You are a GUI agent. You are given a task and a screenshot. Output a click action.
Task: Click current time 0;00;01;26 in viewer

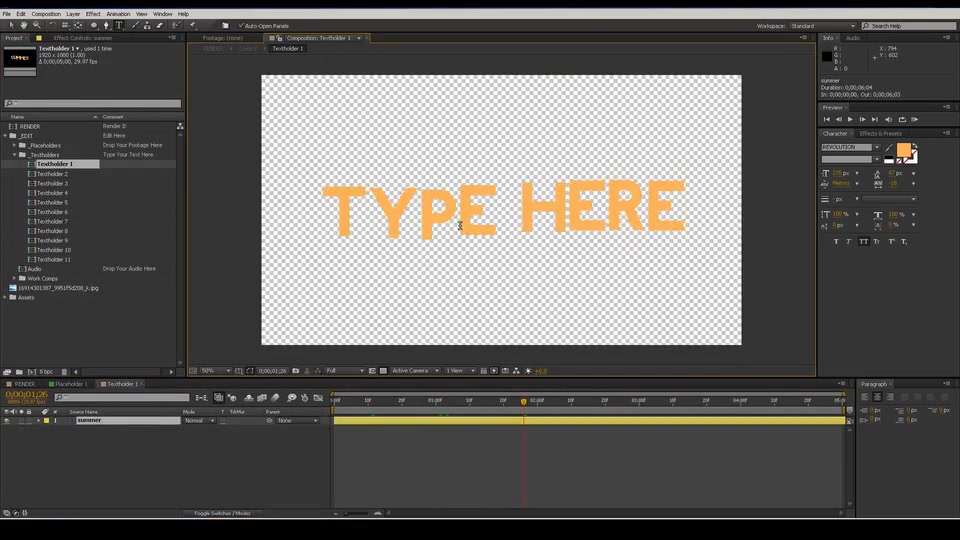272,370
